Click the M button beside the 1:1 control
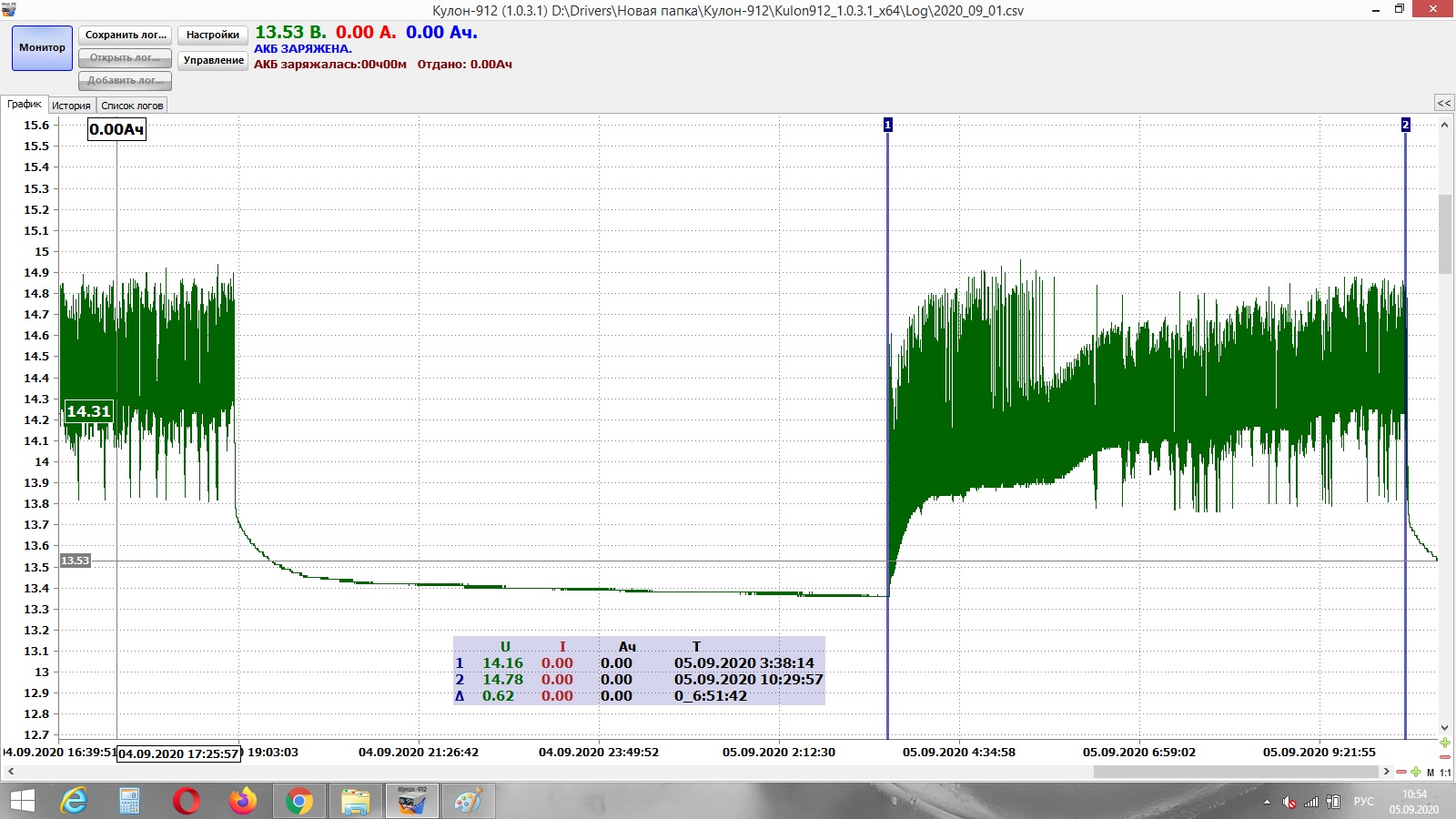 pos(1431,773)
